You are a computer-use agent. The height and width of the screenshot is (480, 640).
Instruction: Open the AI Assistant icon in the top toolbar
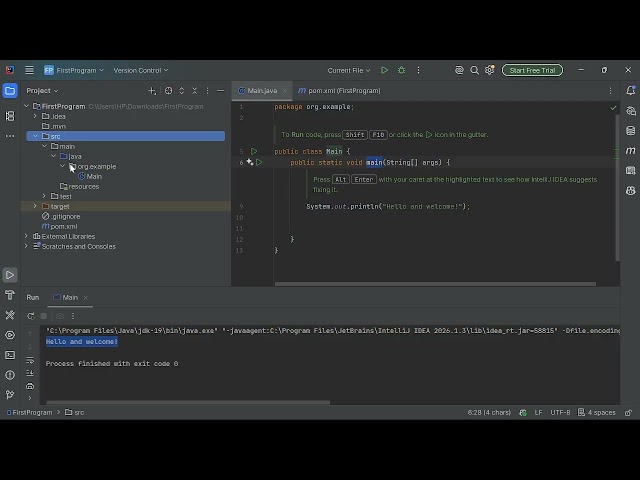pyautogui.click(x=459, y=70)
